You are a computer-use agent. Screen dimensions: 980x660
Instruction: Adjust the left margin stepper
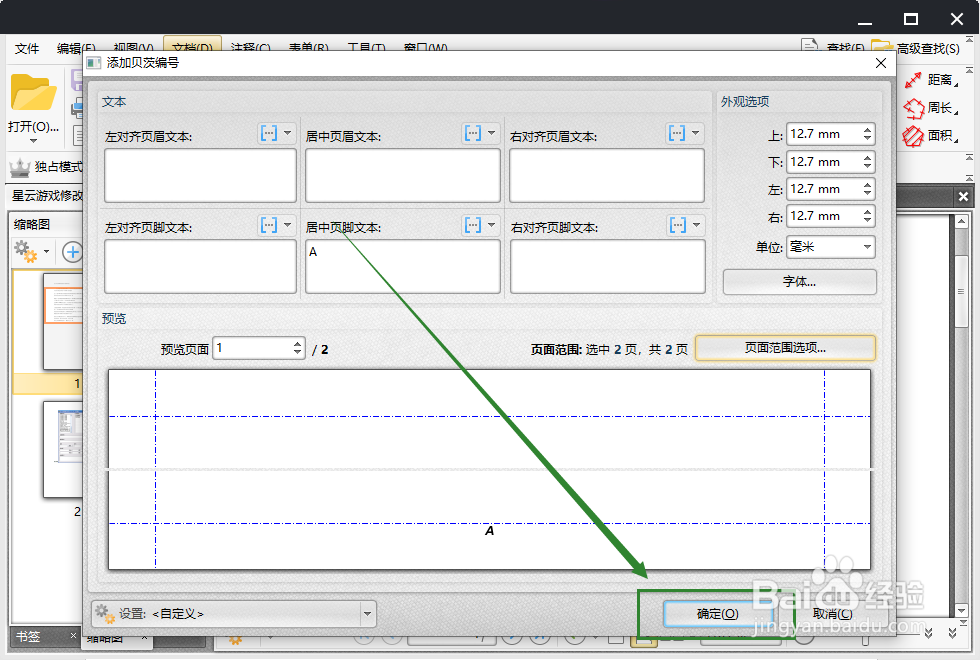pyautogui.click(x=868, y=189)
